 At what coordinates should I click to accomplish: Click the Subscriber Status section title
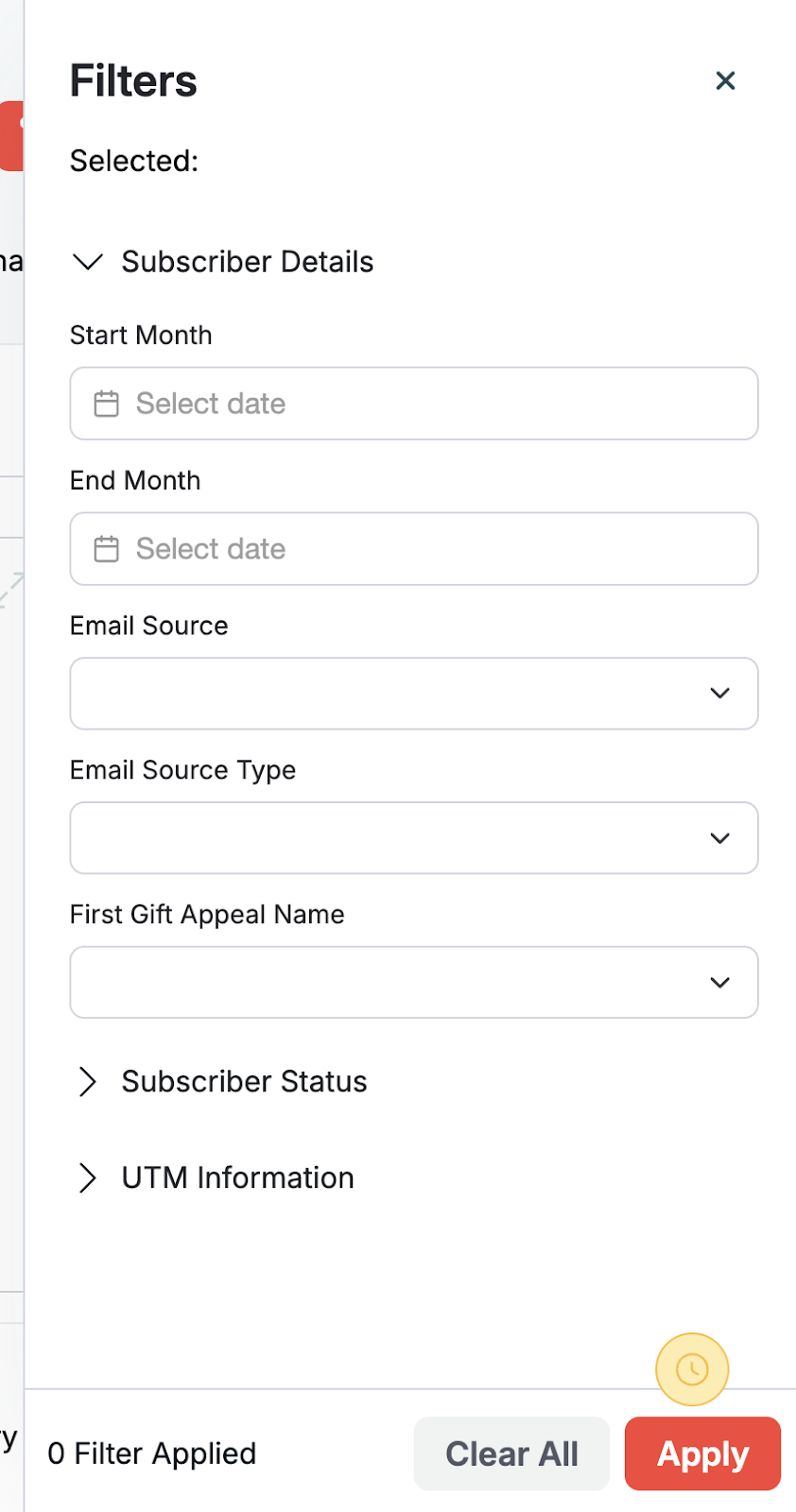(244, 1082)
